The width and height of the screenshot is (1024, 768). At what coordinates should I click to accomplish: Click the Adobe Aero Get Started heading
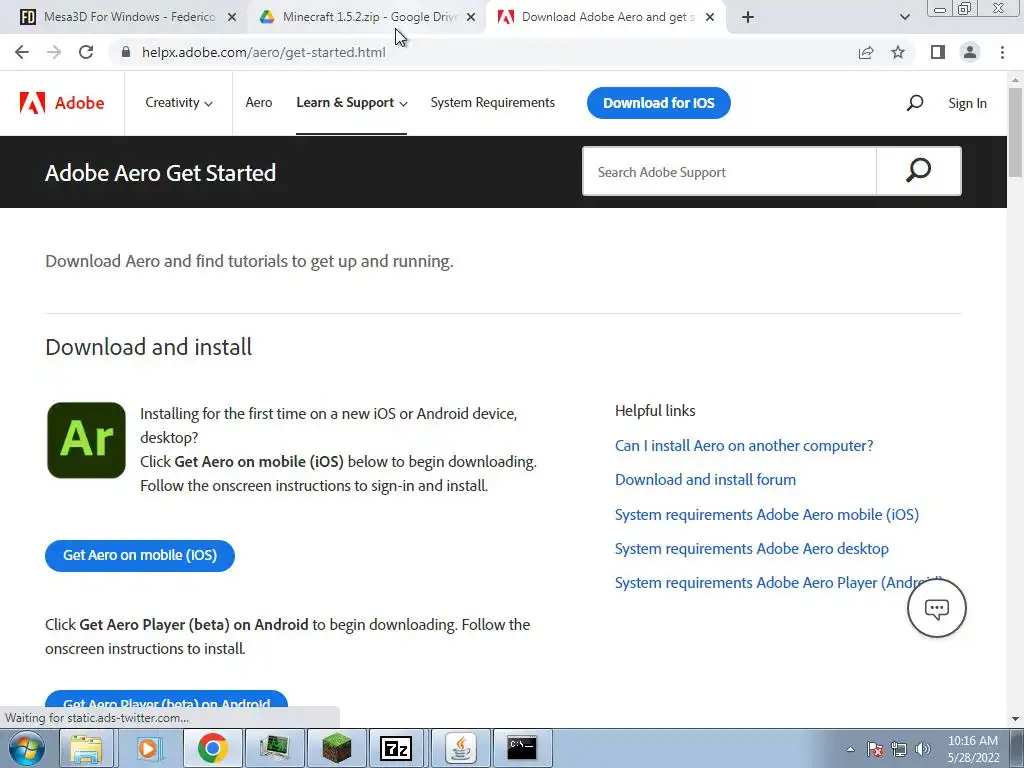click(161, 173)
